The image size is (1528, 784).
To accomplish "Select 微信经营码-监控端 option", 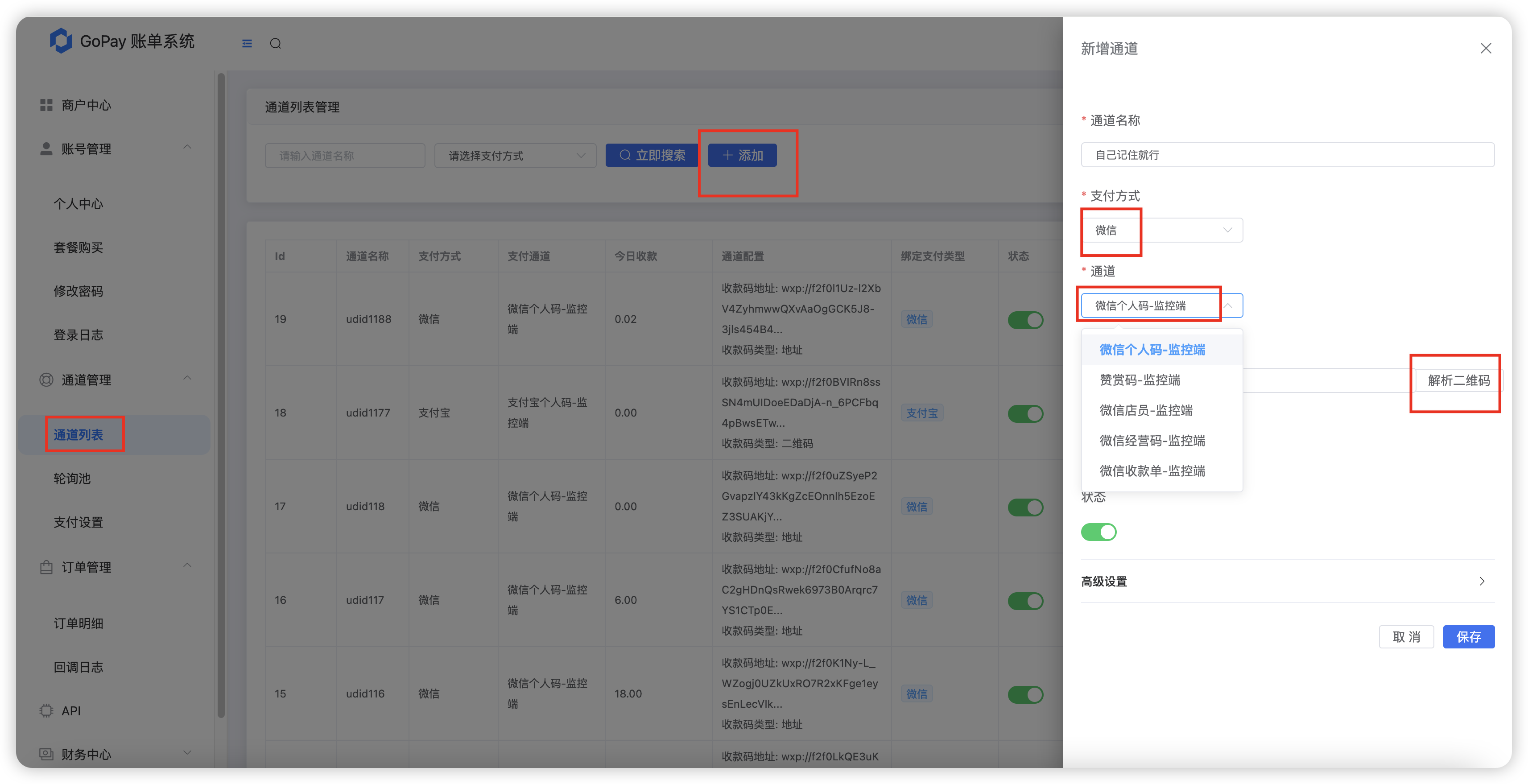I will (x=1161, y=440).
